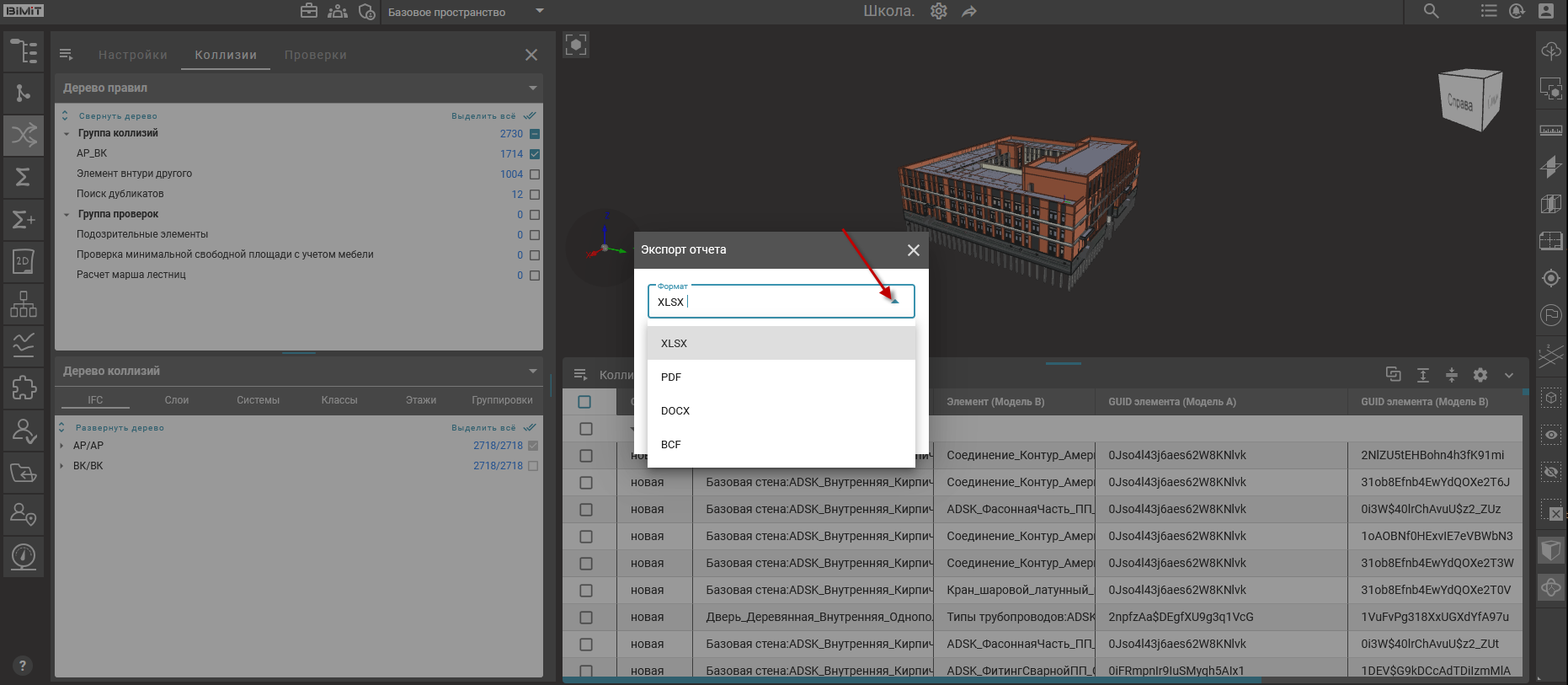Viewport: 1568px width, 685px height.
Task: Click the search magnifier in top bar
Action: (1431, 11)
